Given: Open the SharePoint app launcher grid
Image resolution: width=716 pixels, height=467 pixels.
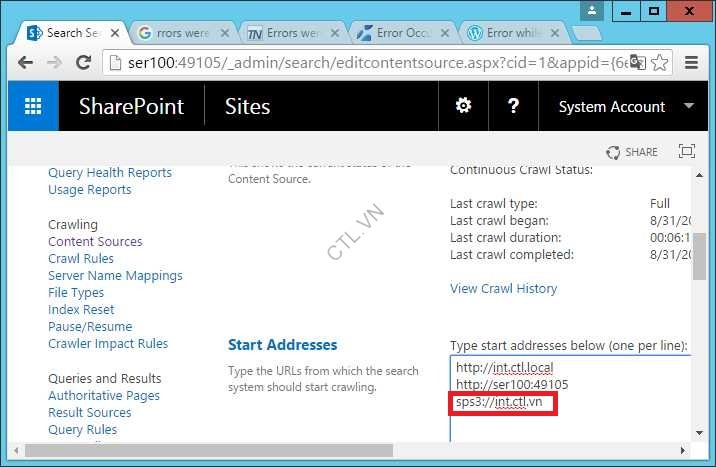Looking at the screenshot, I should [x=33, y=107].
